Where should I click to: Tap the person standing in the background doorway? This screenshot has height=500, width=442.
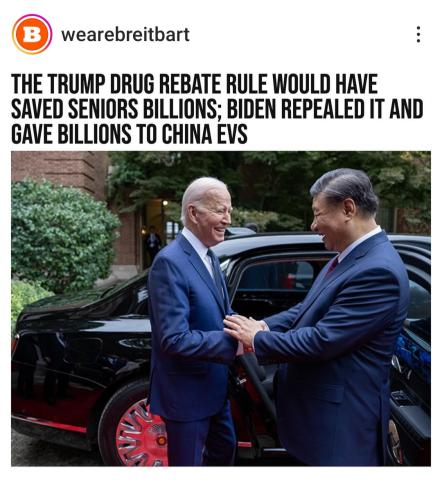[x=152, y=242]
